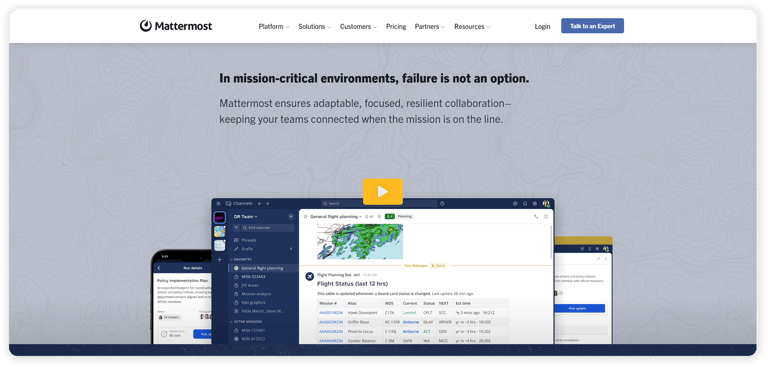
Task: Expand the right window panel using the arrows icon
Action: [x=599, y=258]
